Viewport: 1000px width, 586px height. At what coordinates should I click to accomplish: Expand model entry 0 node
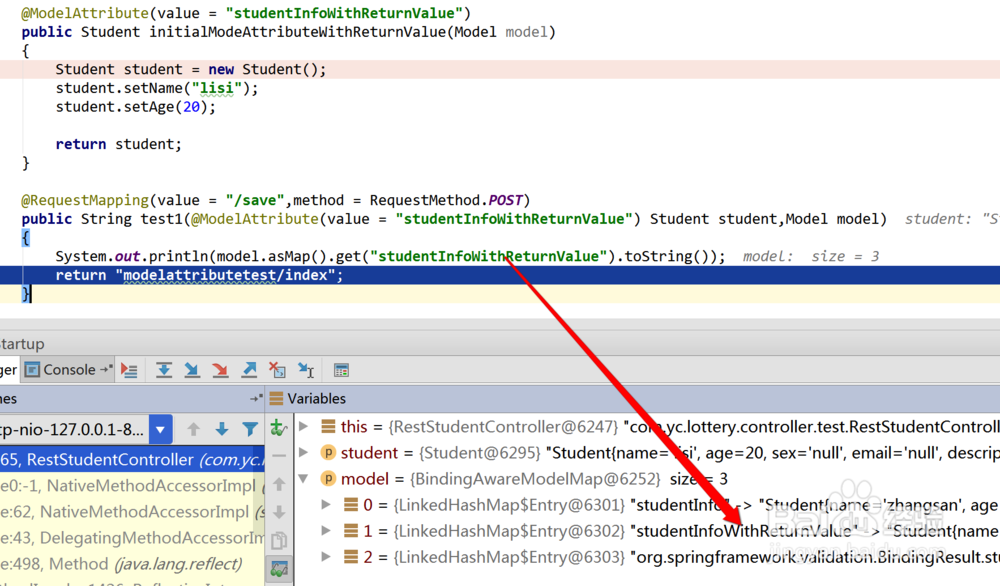326,505
